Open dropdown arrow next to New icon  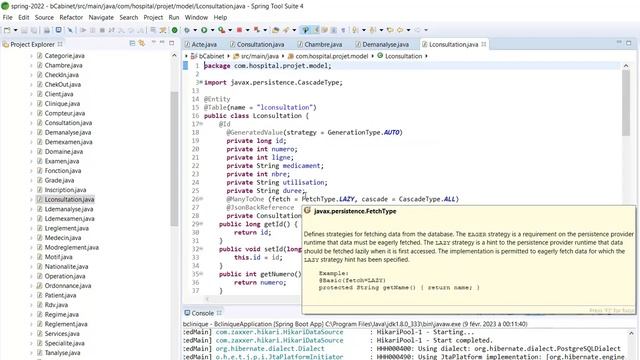(x=16, y=30)
